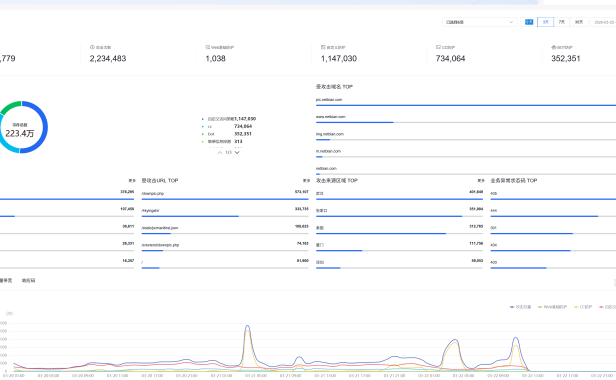Toggle the 1,147,030 legend entry in pie legend
The image size is (616, 380).
pyautogui.click(x=229, y=119)
